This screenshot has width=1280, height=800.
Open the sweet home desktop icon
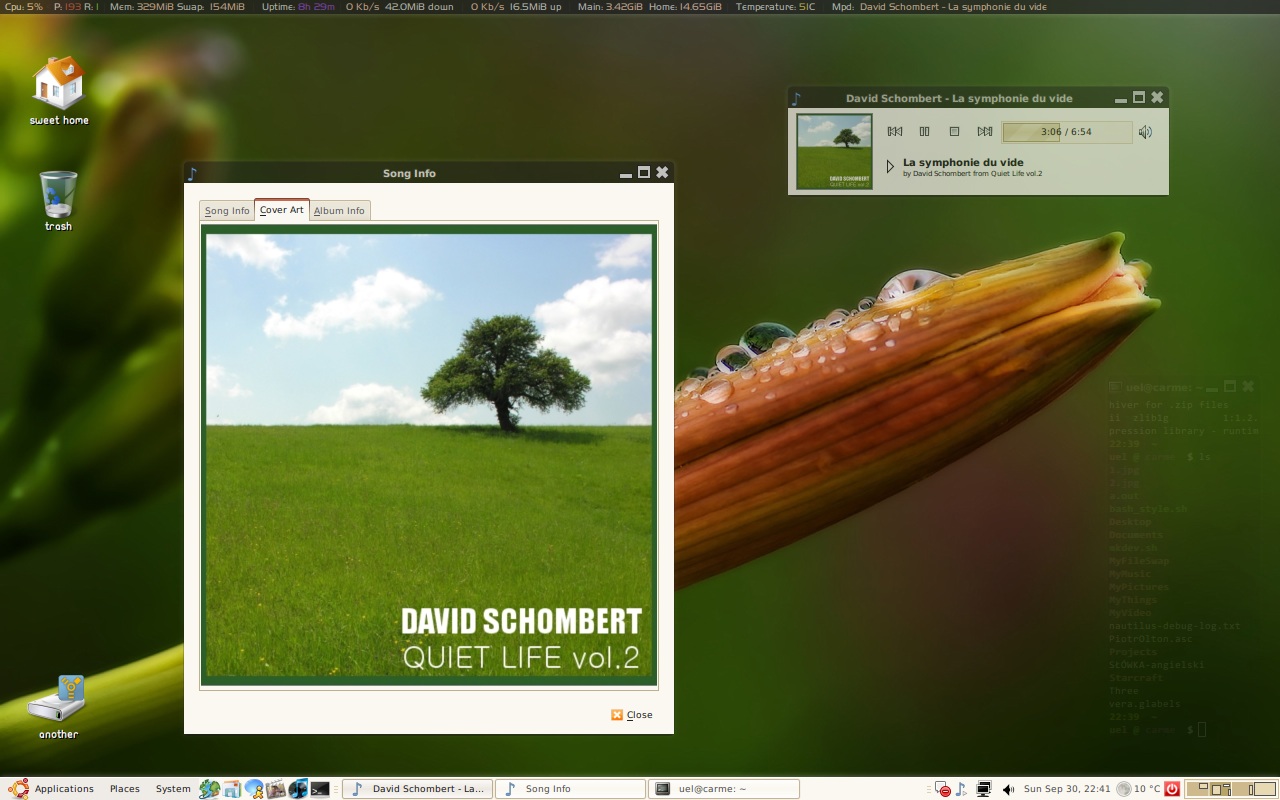[x=59, y=90]
